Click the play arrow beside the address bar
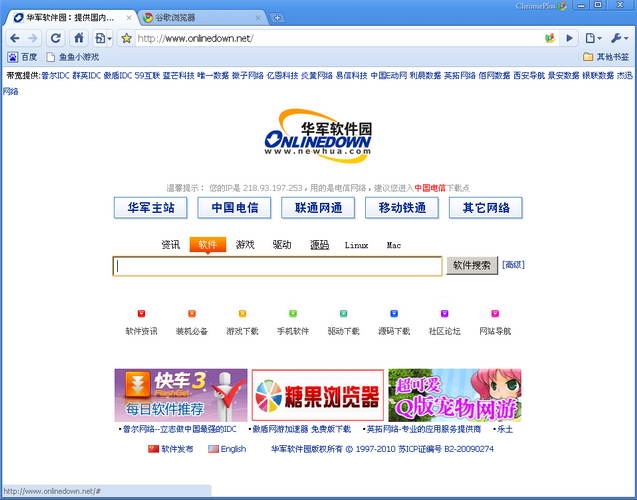Image resolution: width=637 pixels, height=500 pixels. point(570,38)
